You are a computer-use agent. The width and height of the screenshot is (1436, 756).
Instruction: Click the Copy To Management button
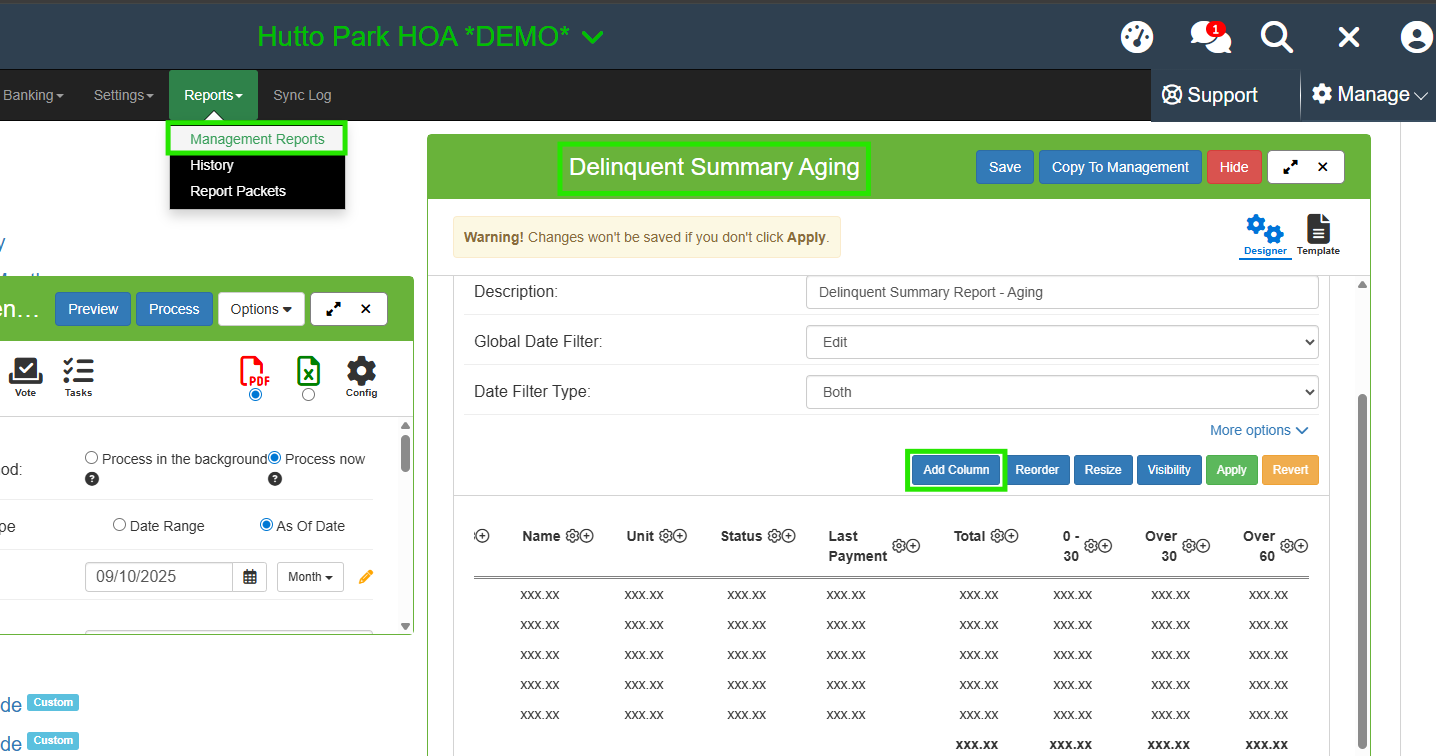[1119, 167]
